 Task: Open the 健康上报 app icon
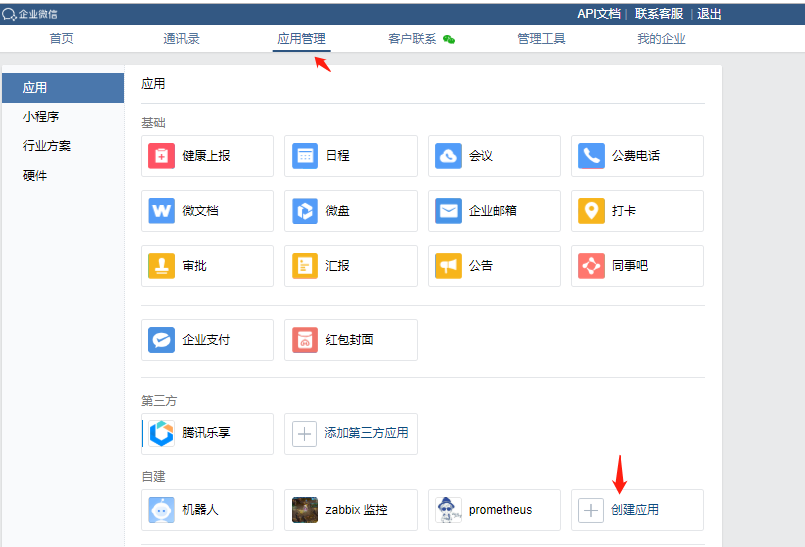pyautogui.click(x=161, y=156)
